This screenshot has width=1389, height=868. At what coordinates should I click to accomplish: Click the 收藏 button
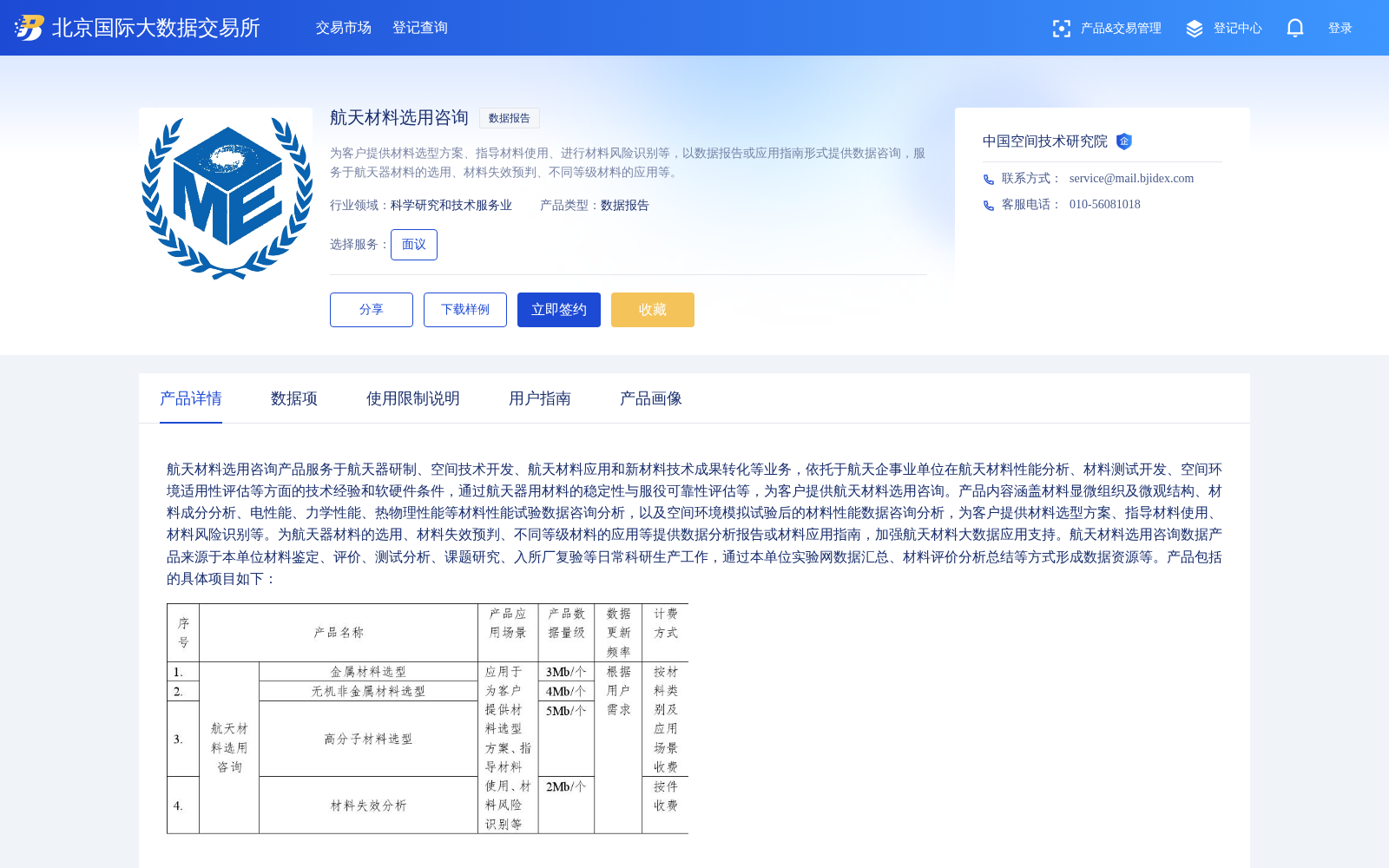[653, 310]
